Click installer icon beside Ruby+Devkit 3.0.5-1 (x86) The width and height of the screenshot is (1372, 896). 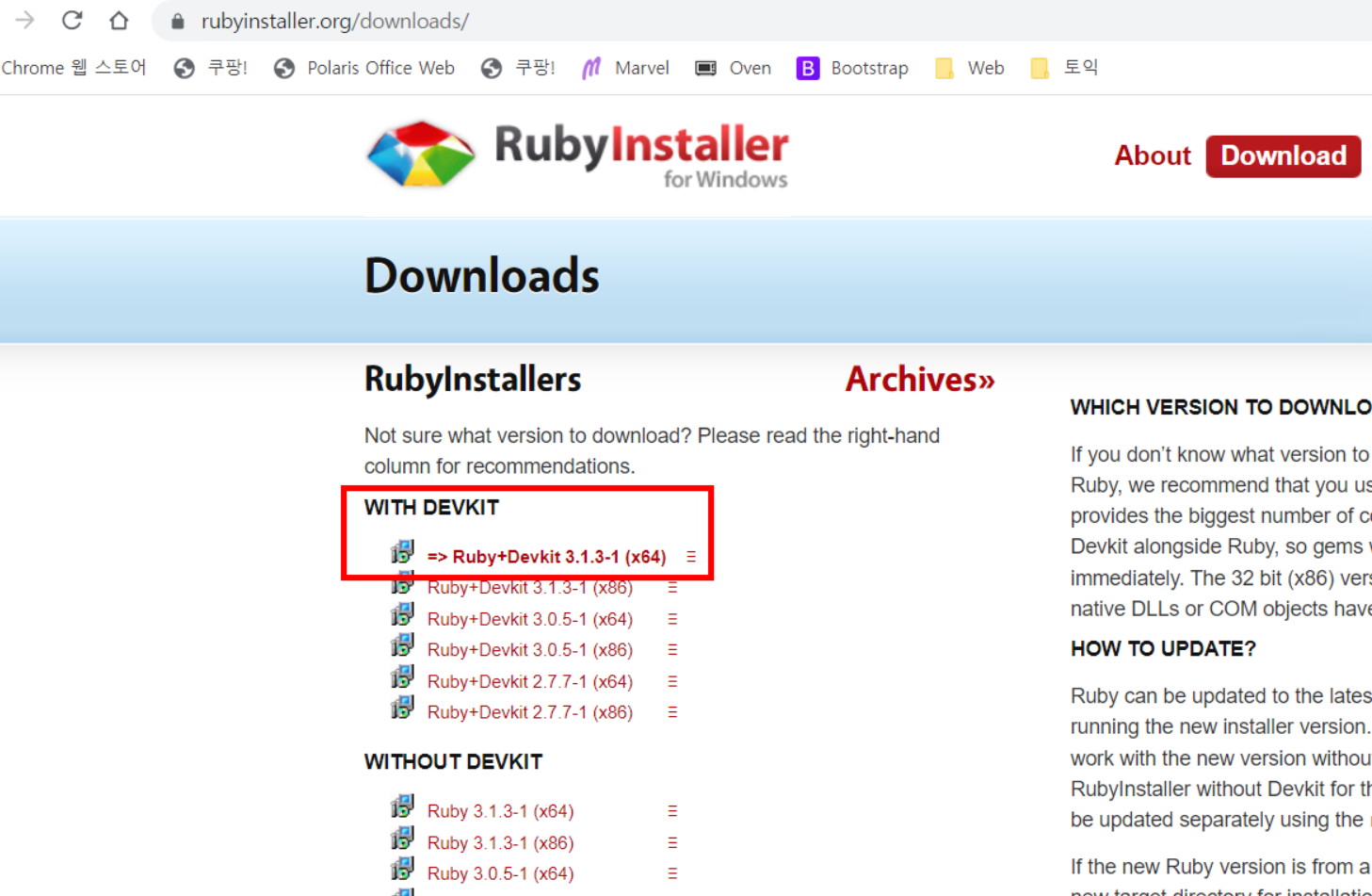[x=402, y=646]
